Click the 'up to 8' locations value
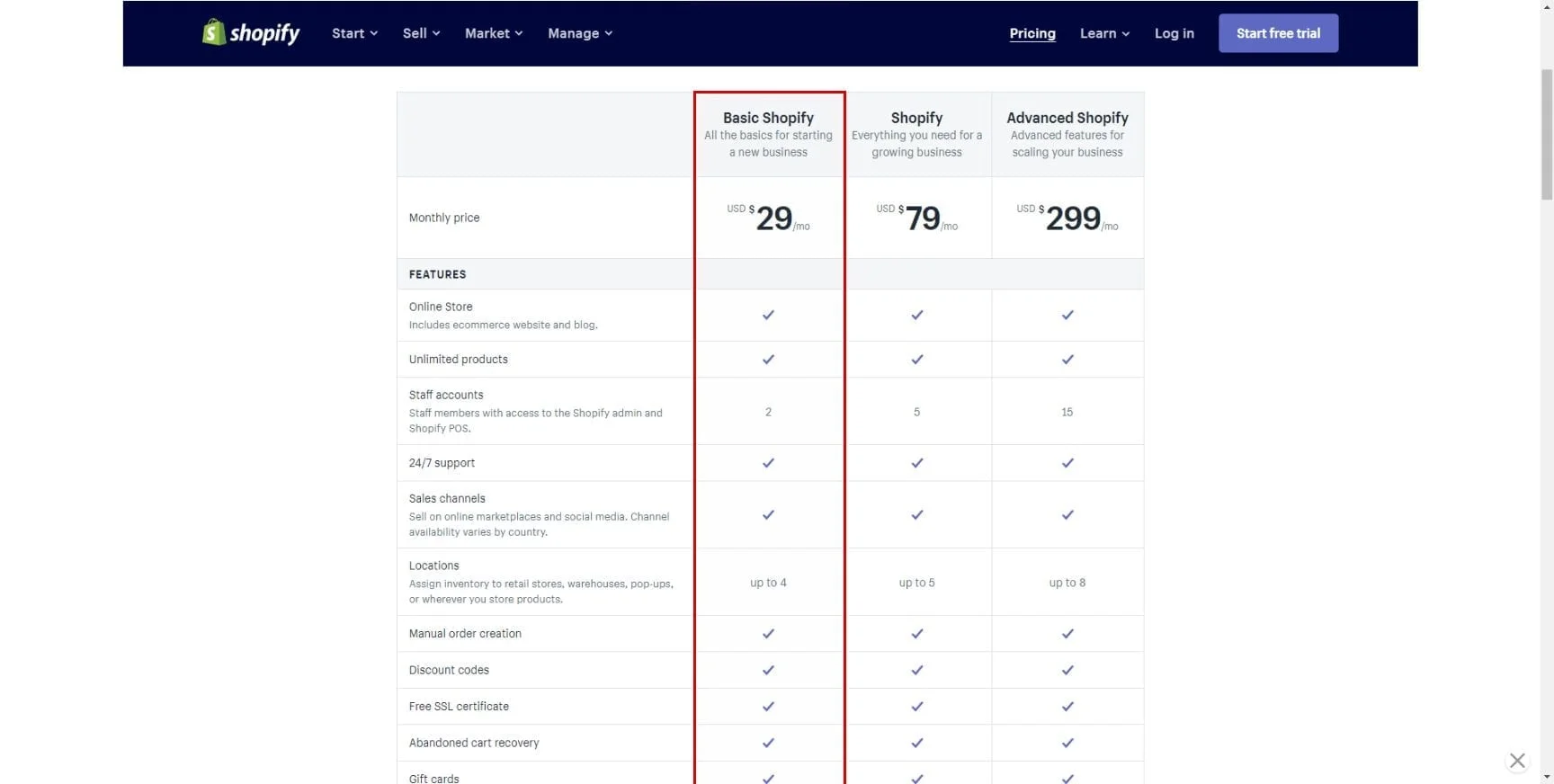The image size is (1554, 784). (x=1067, y=583)
